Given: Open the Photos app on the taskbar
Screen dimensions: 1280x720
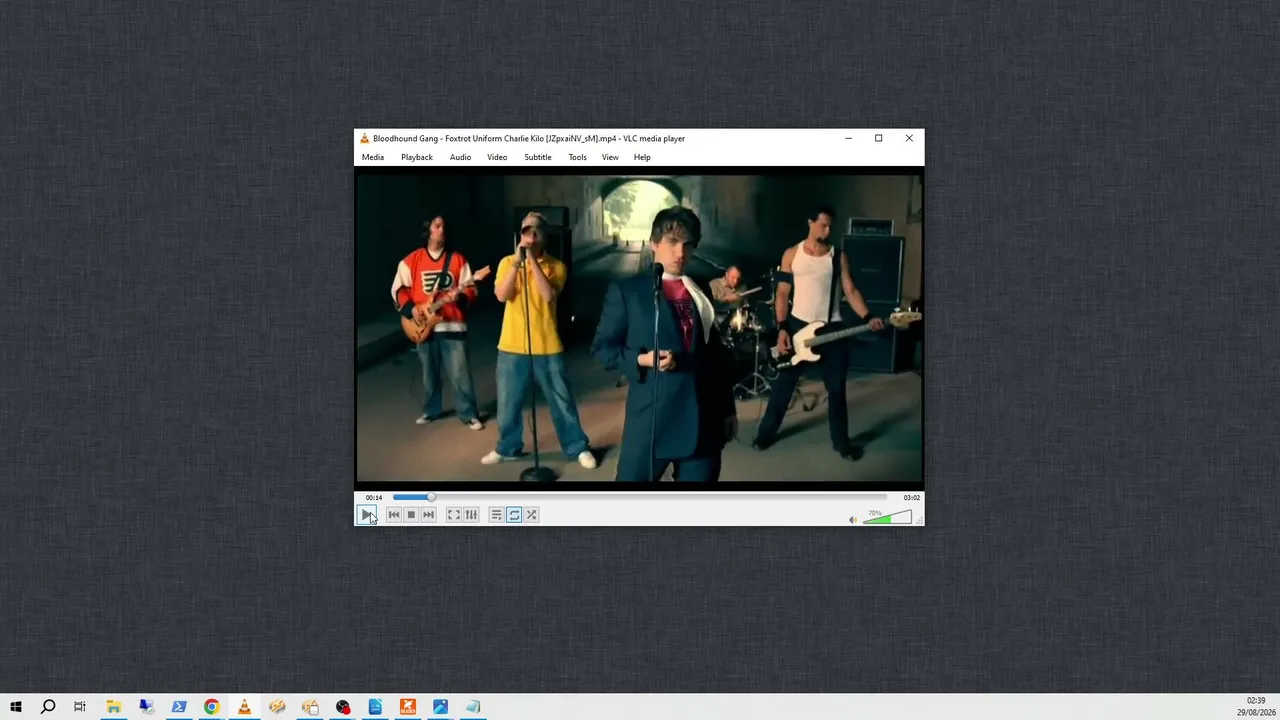Looking at the screenshot, I should coord(440,707).
